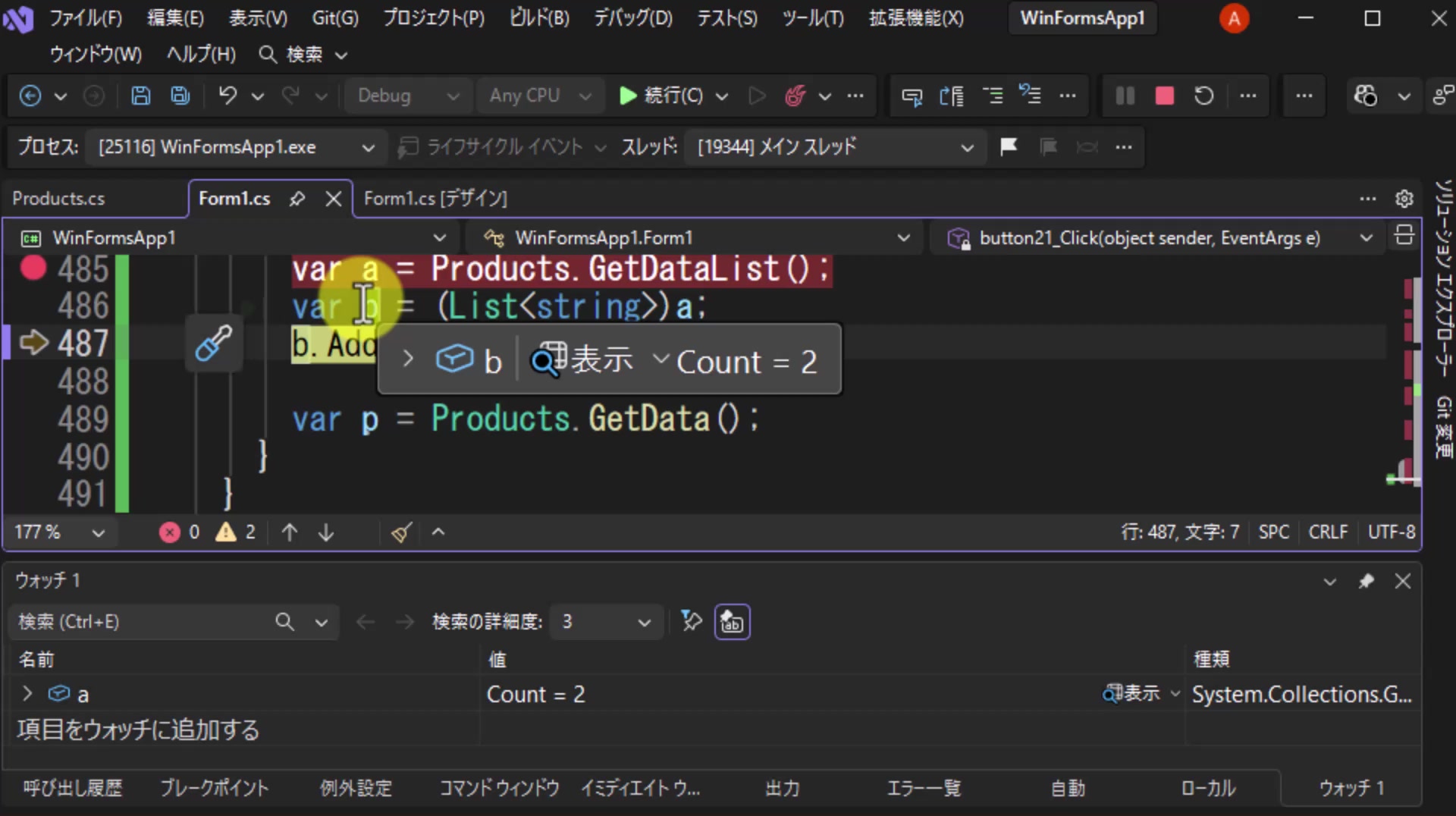Open the デバッグ(D) menu
This screenshot has height=816, width=1456.
pos(632,18)
